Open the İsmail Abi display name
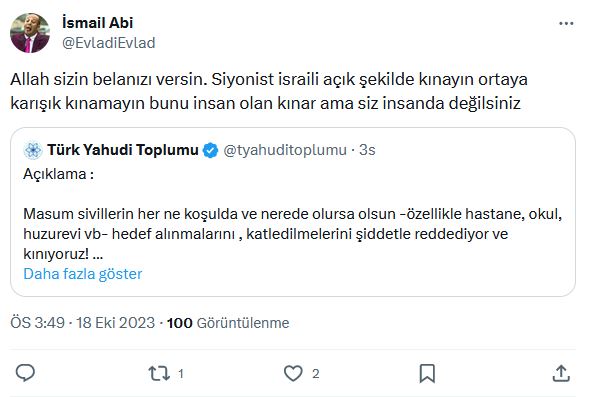Image resolution: width=589 pixels, height=397 pixels. (x=97, y=23)
